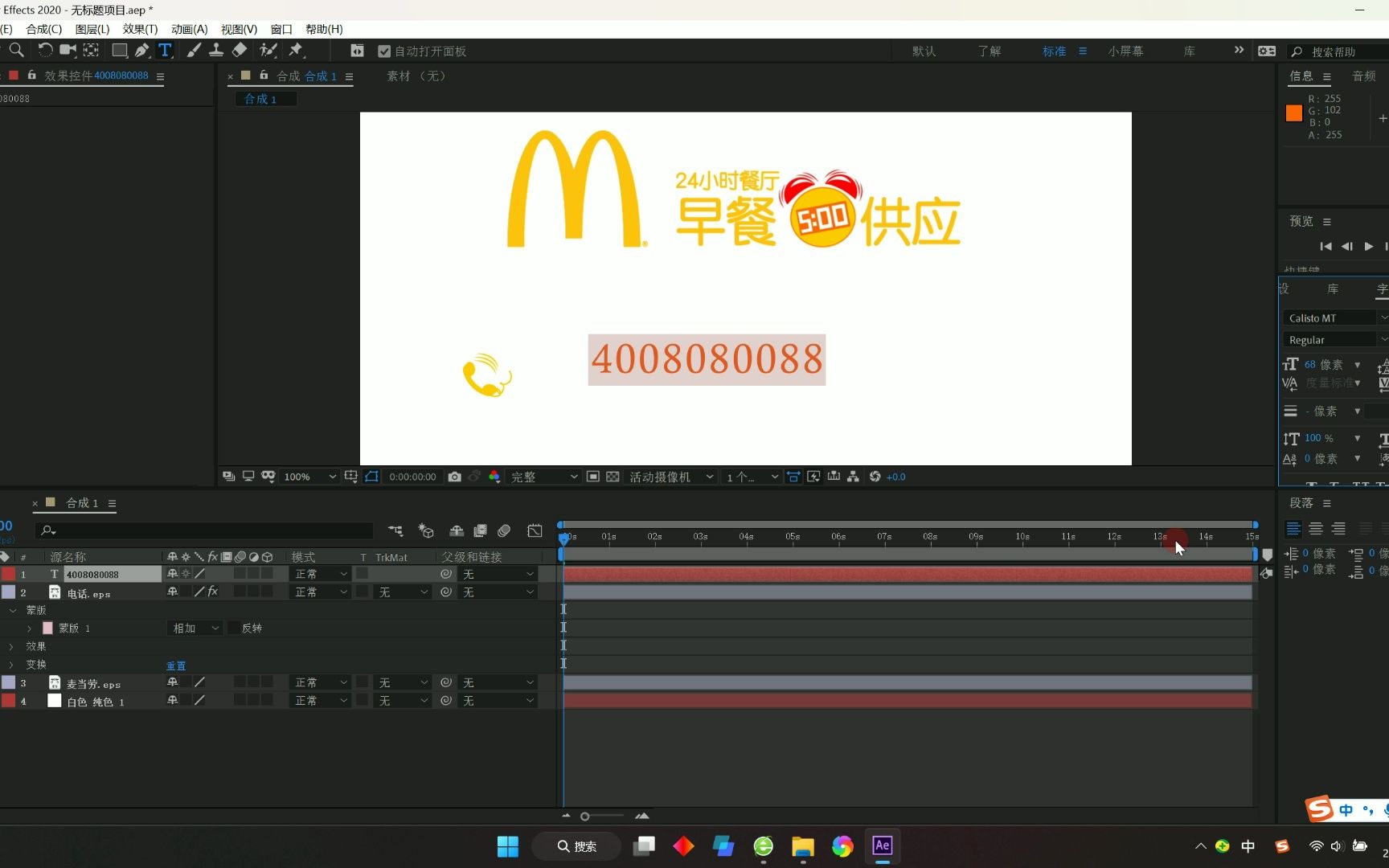Image resolution: width=1389 pixels, height=868 pixels.
Task: Collapse the 蒙版 group
Action: (12, 610)
